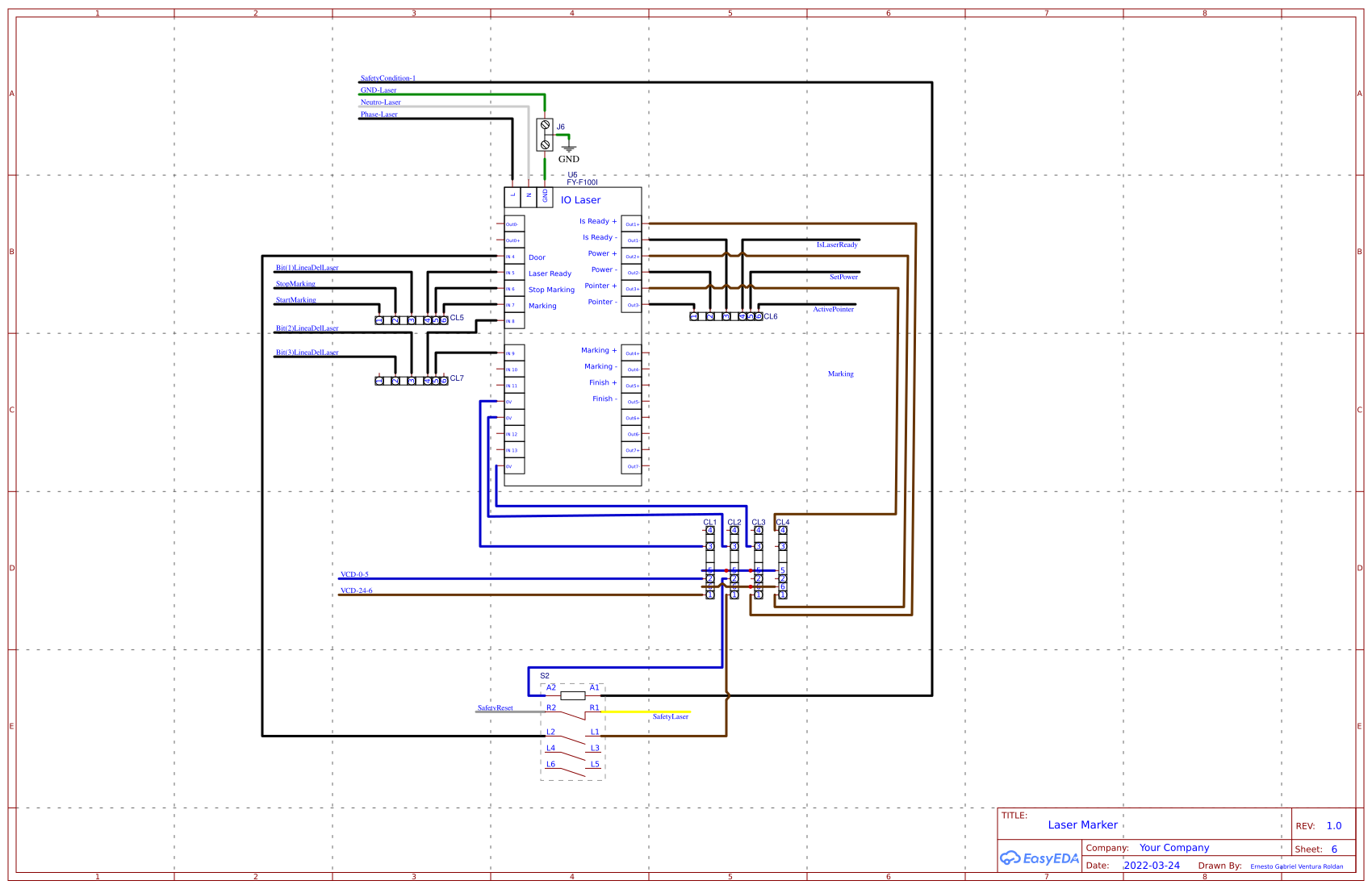Viewport: 1372px width, 889px height.
Task: Select the GND ground symbol near J6
Action: [x=571, y=147]
